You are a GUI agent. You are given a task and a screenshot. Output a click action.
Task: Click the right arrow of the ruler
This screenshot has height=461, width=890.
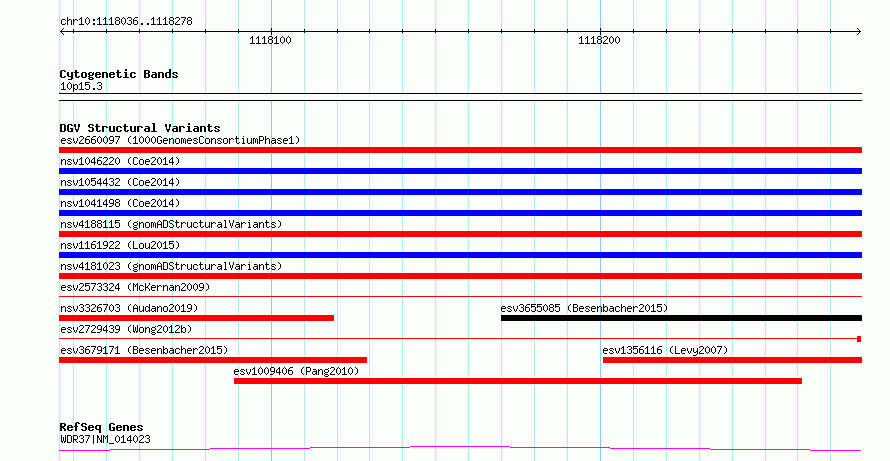tap(858, 32)
